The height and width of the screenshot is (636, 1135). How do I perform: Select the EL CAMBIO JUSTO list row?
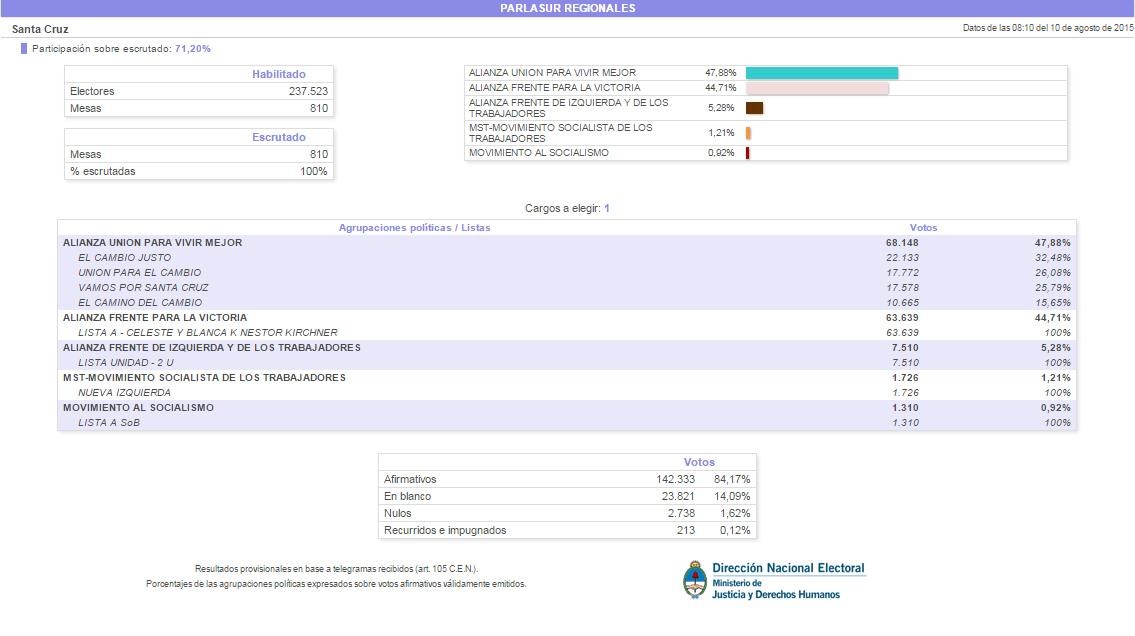567,258
